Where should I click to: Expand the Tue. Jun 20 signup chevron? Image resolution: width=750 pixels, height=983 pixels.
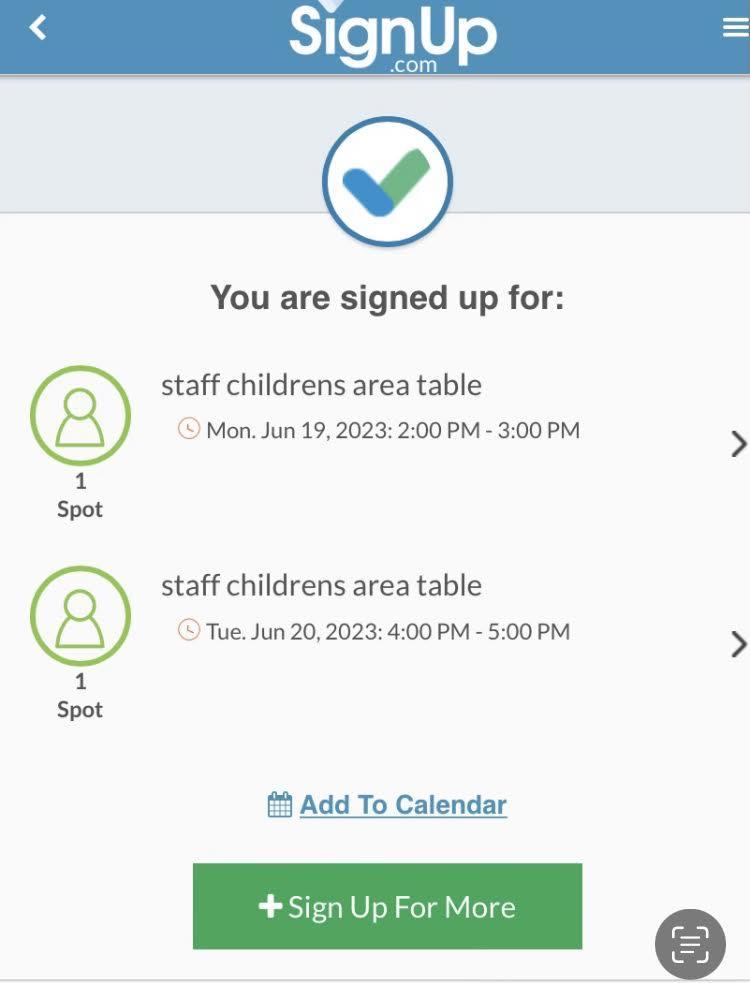coord(738,644)
